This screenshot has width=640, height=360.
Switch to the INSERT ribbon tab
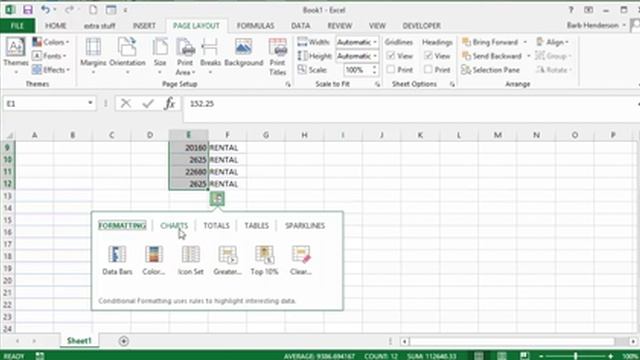click(x=144, y=26)
